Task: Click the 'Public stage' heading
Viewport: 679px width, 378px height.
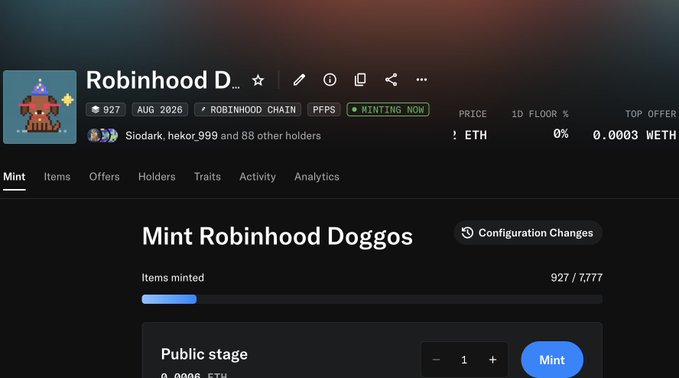Action: 204,354
